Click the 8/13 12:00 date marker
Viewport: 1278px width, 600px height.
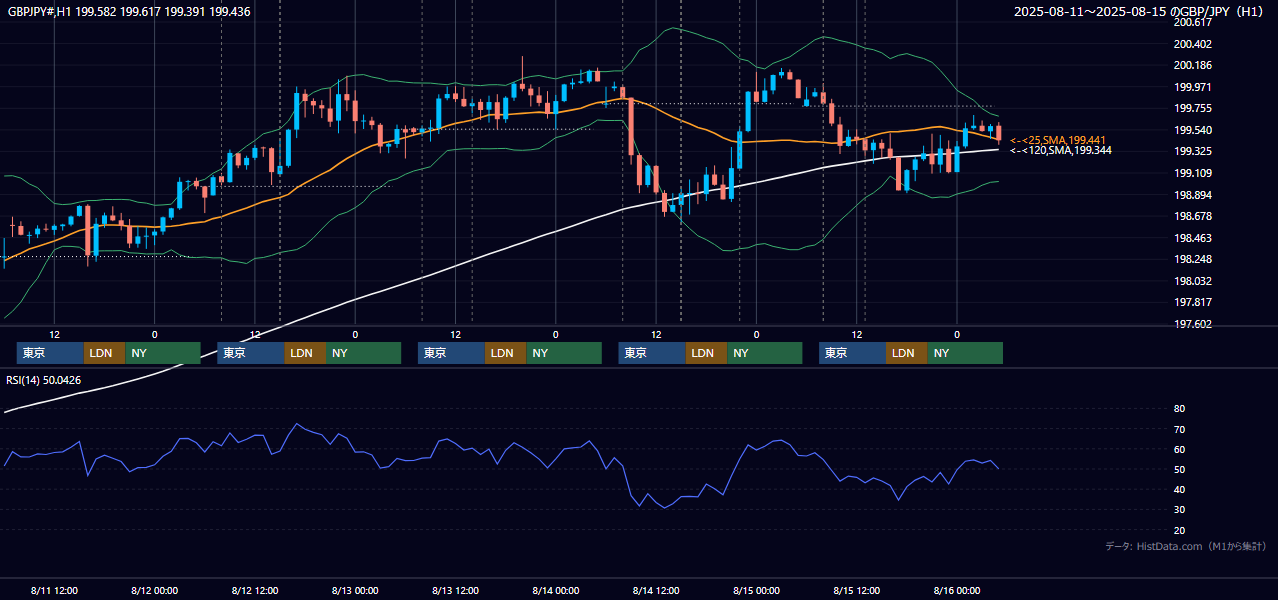click(455, 590)
